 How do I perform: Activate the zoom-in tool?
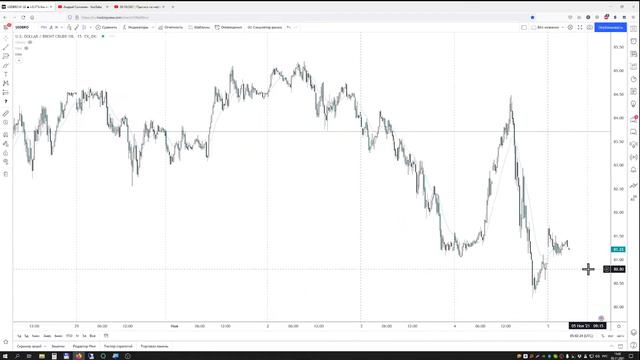(x=6, y=122)
